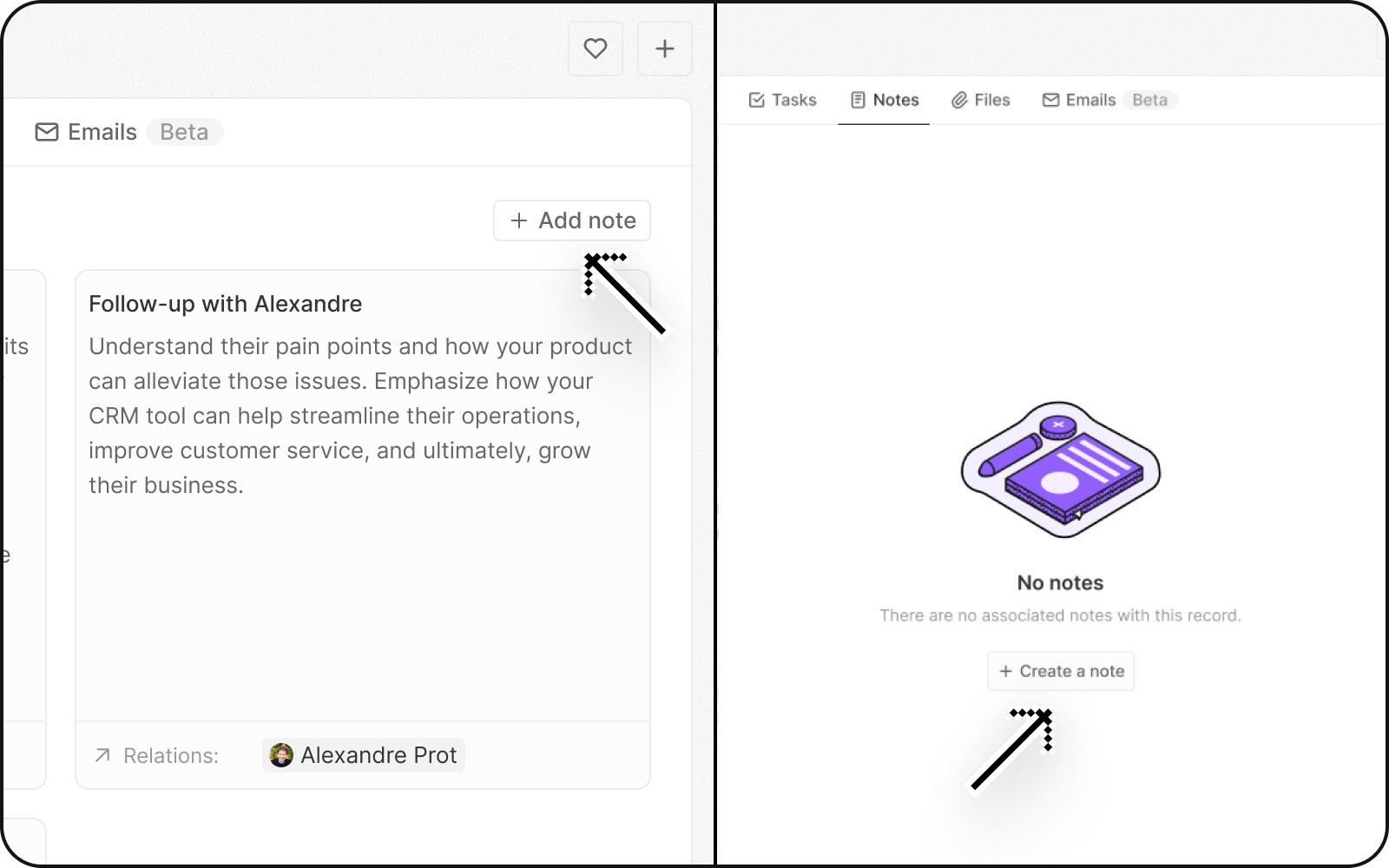1389x868 pixels.
Task: Select the Emails label in left panel
Action: [x=102, y=132]
